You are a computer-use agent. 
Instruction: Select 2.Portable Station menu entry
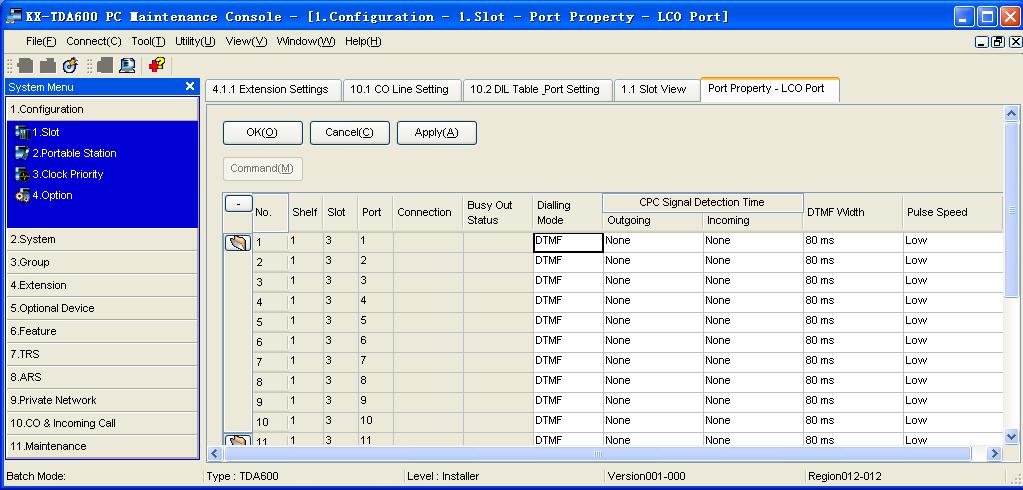coord(74,153)
